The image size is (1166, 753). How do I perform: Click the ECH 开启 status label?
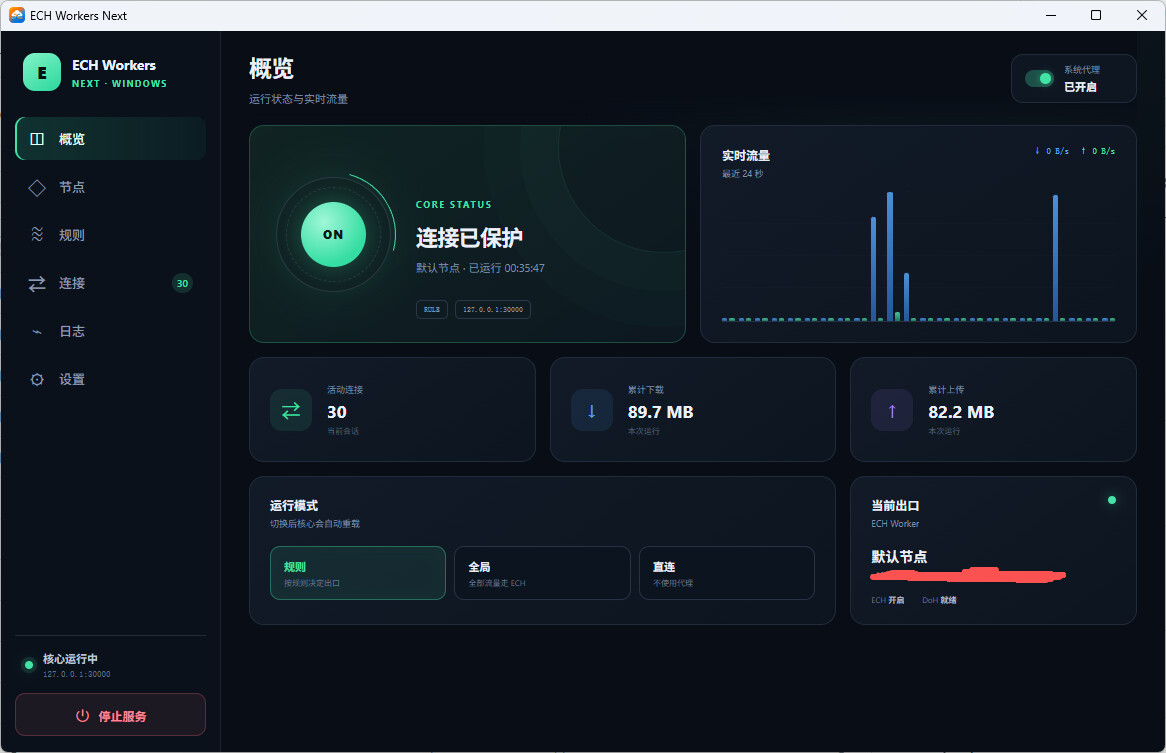pos(888,600)
